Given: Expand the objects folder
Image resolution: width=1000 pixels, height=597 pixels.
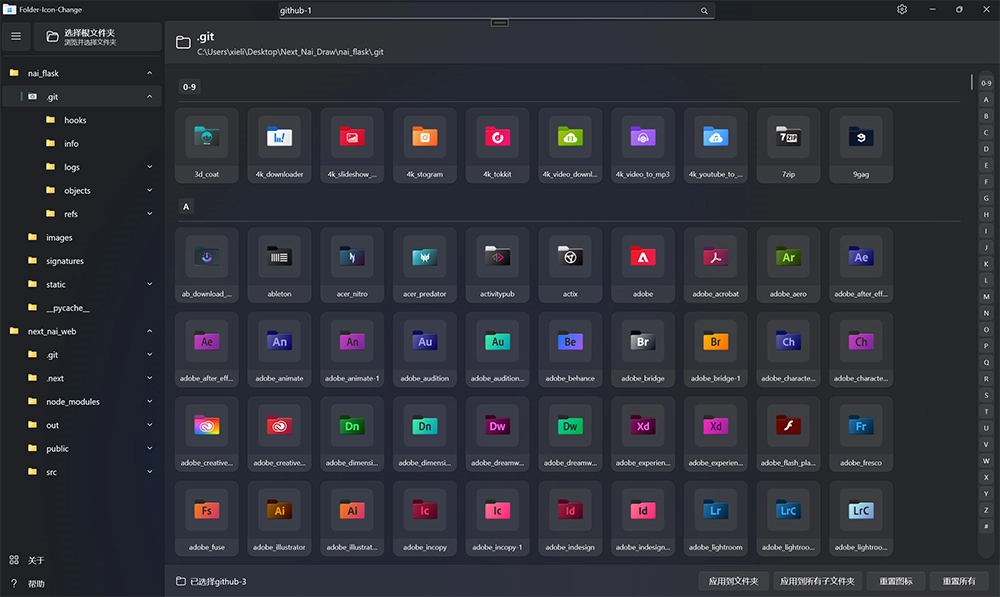Looking at the screenshot, I should pos(149,190).
